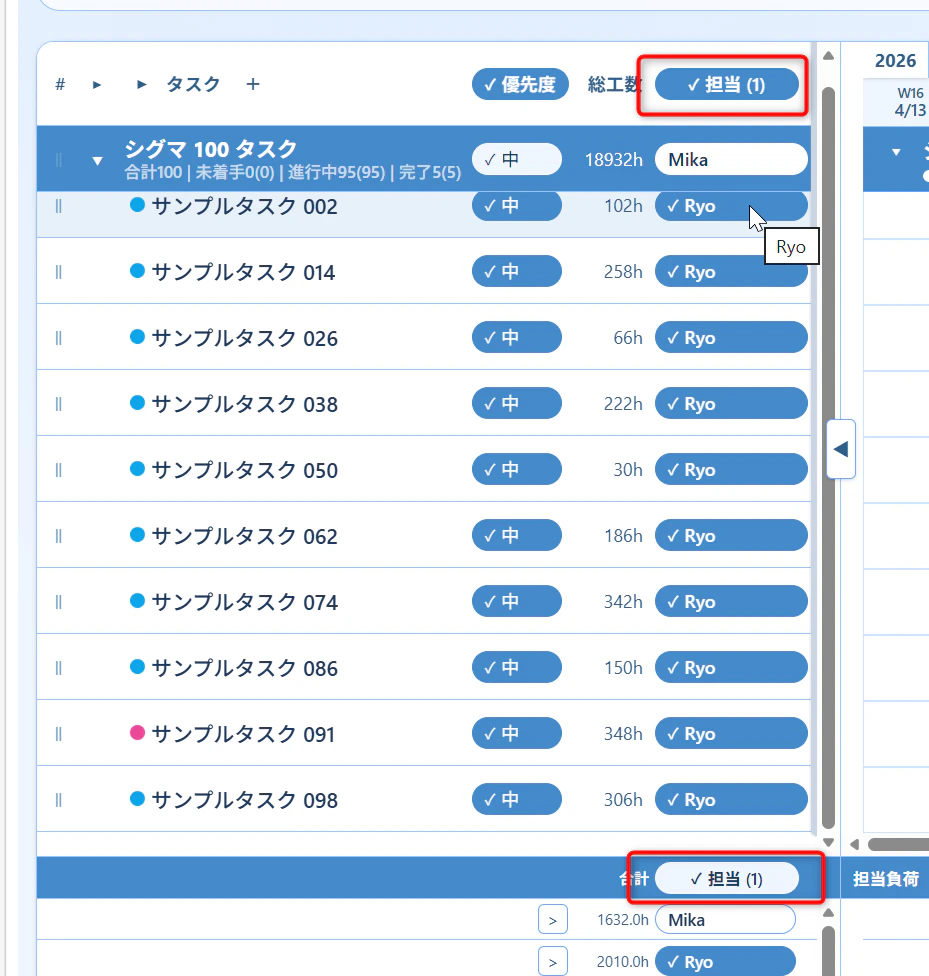Collapse Gantt group with white triangle
Image resolution: width=929 pixels, height=976 pixels.
pyautogui.click(x=896, y=152)
